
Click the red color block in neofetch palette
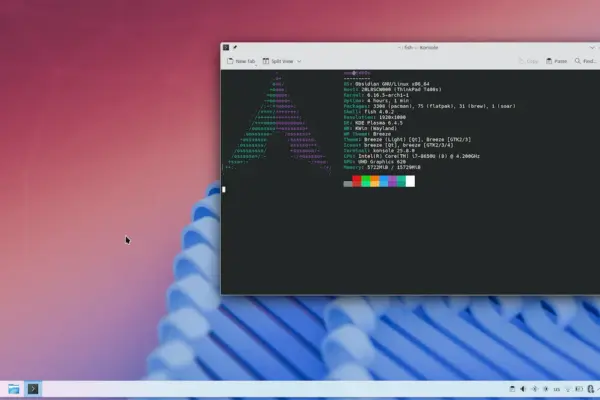tap(357, 181)
